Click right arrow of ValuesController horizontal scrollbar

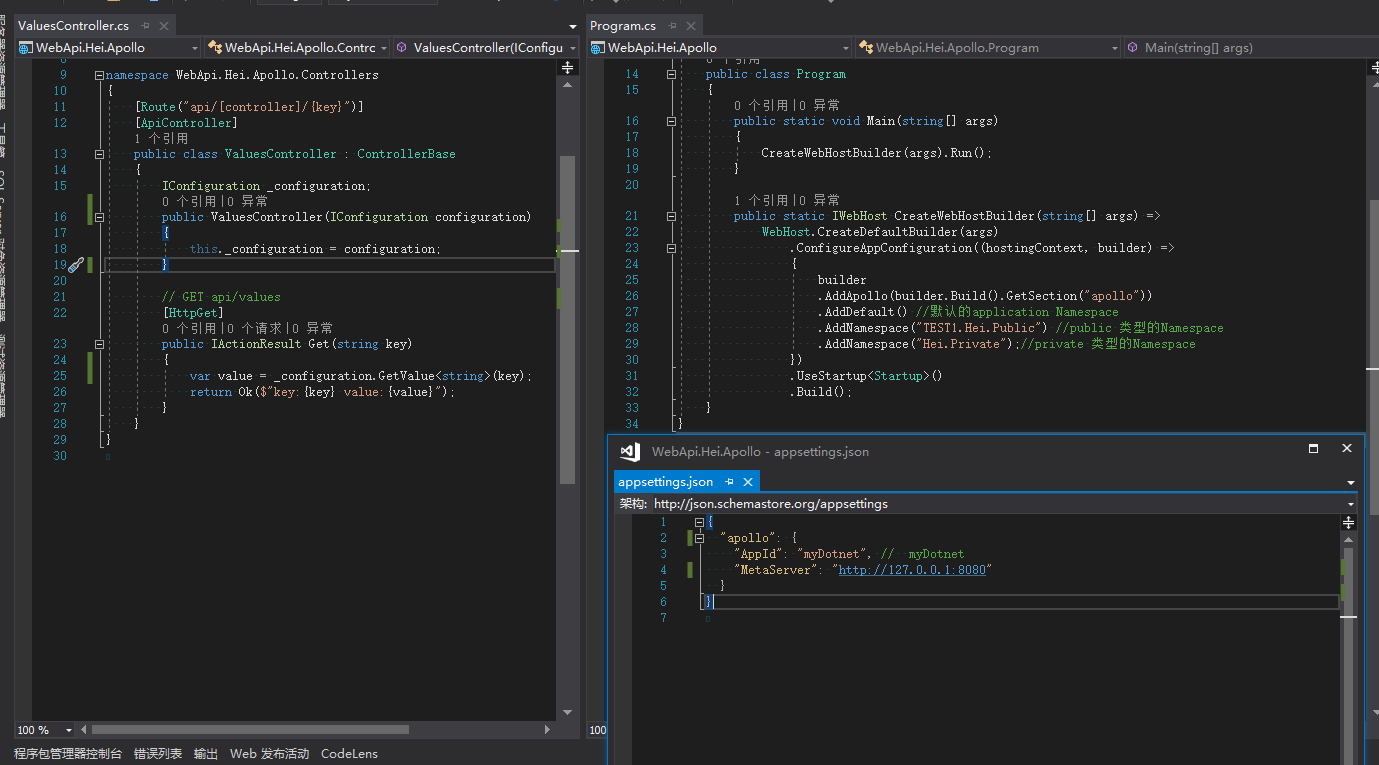(x=548, y=730)
